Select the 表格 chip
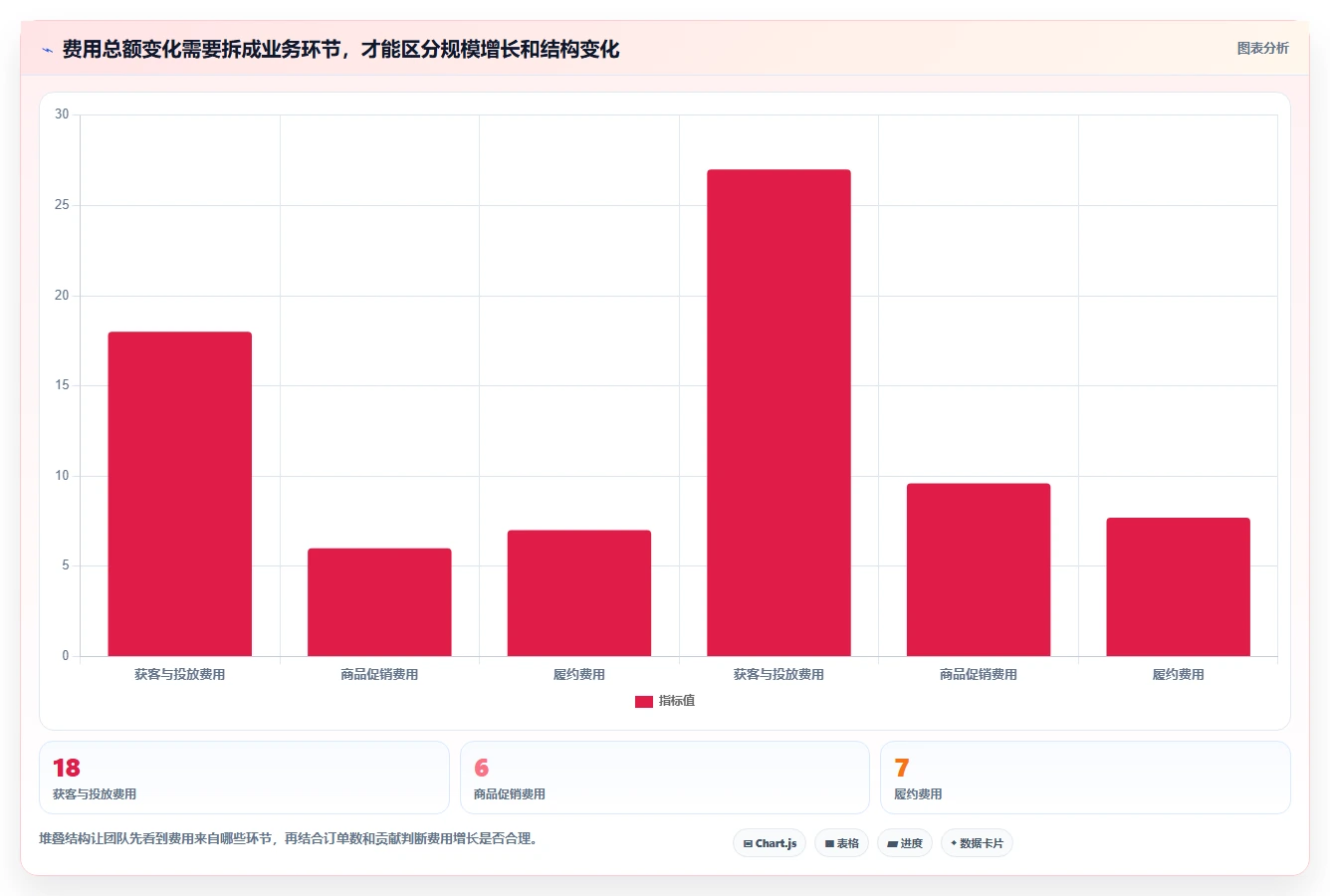 pyautogui.click(x=841, y=843)
